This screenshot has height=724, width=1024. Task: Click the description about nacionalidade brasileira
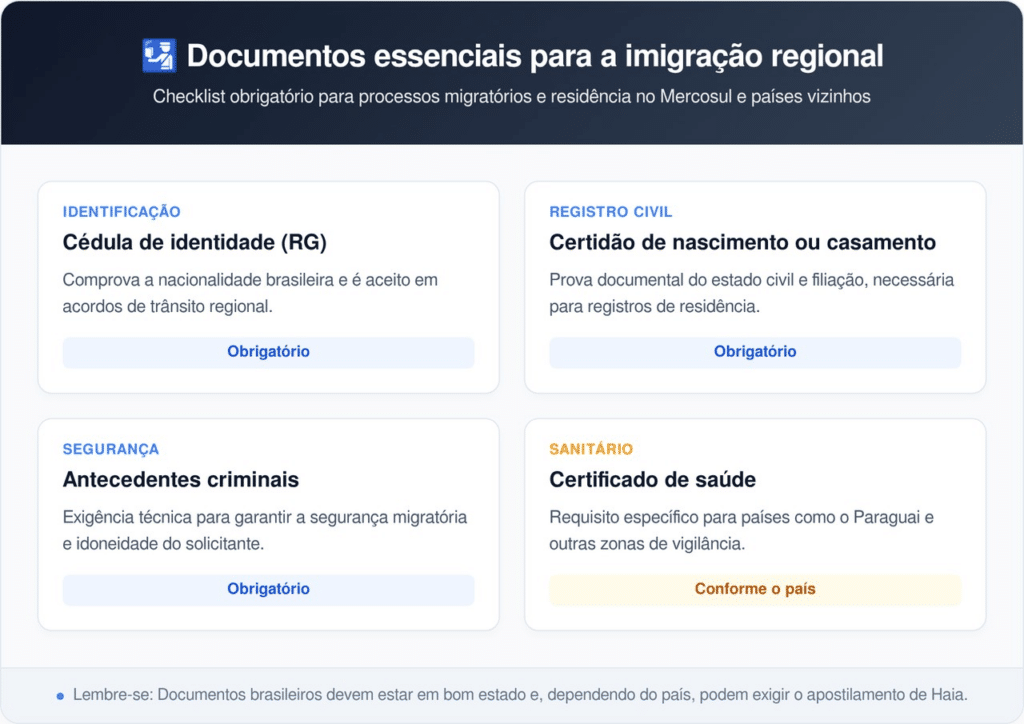click(250, 293)
